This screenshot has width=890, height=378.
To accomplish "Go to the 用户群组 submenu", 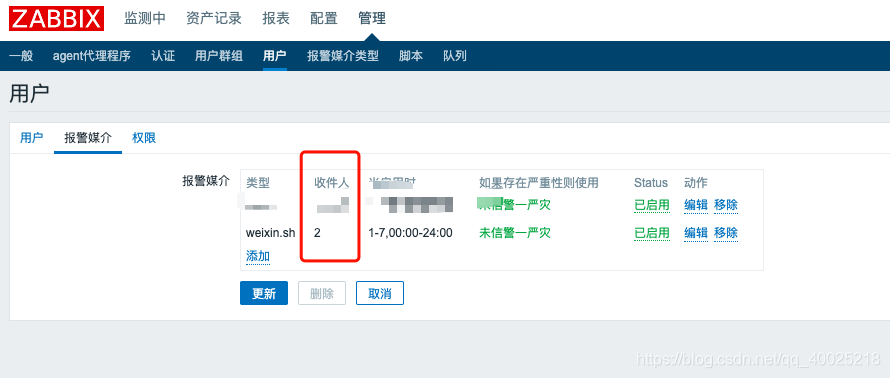I will pos(219,56).
